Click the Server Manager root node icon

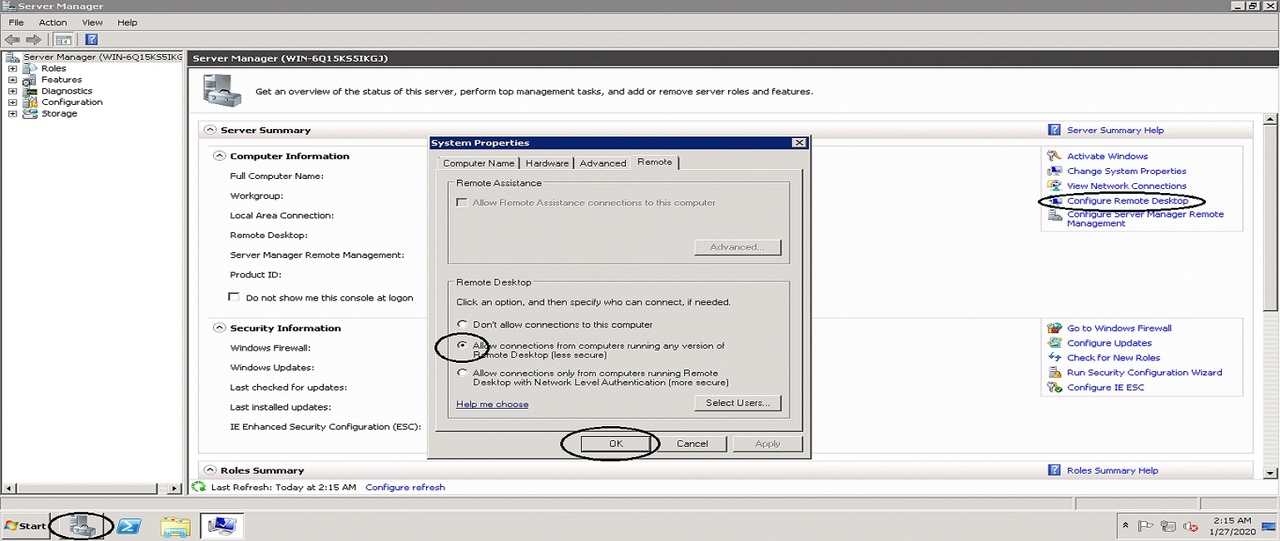[x=13, y=57]
